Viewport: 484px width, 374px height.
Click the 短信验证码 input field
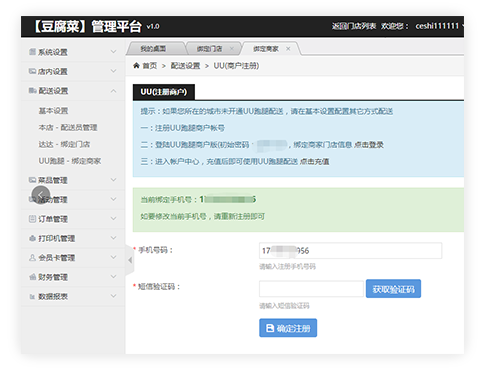click(x=311, y=289)
